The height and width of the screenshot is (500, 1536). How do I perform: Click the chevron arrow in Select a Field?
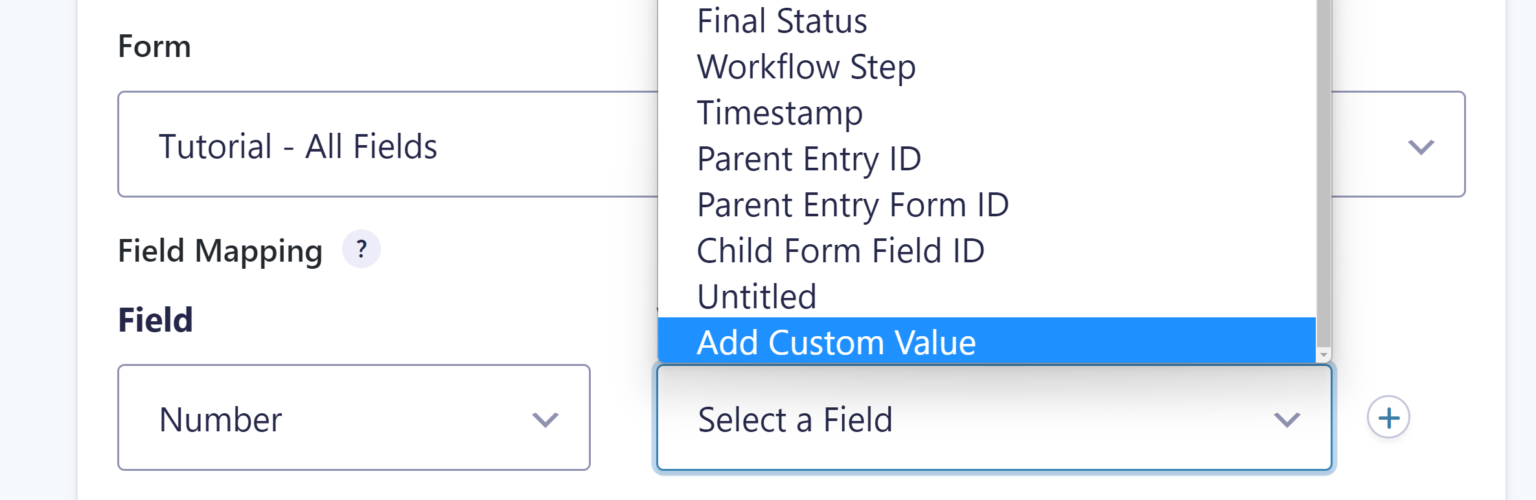1286,419
